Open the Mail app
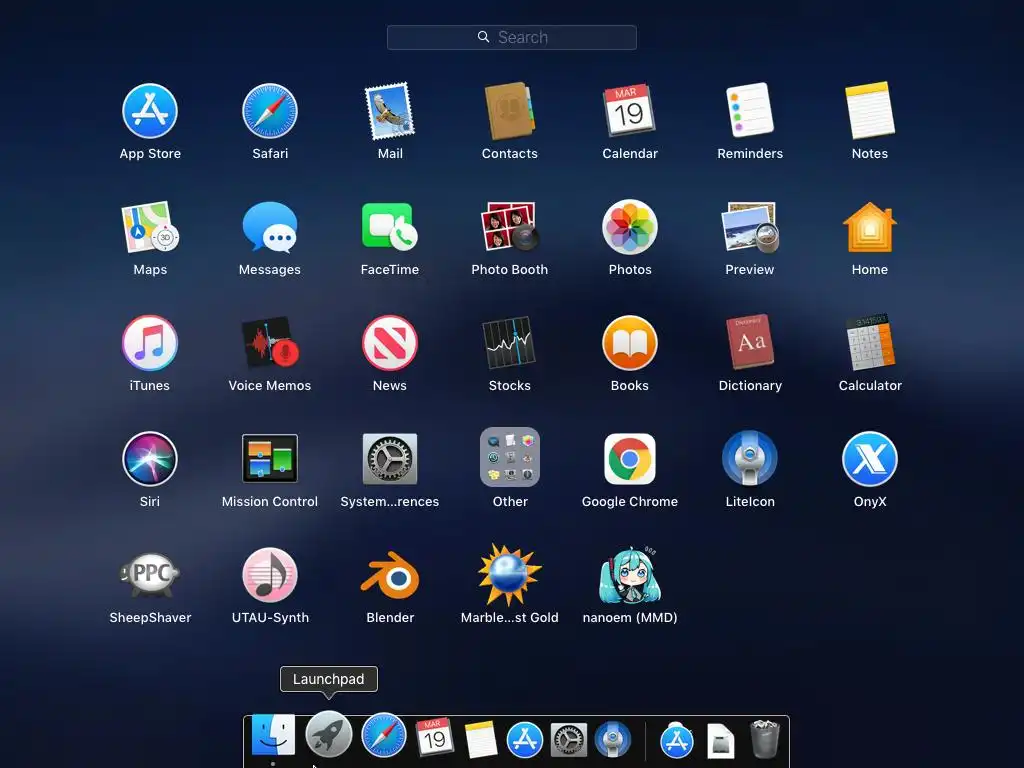 point(390,111)
